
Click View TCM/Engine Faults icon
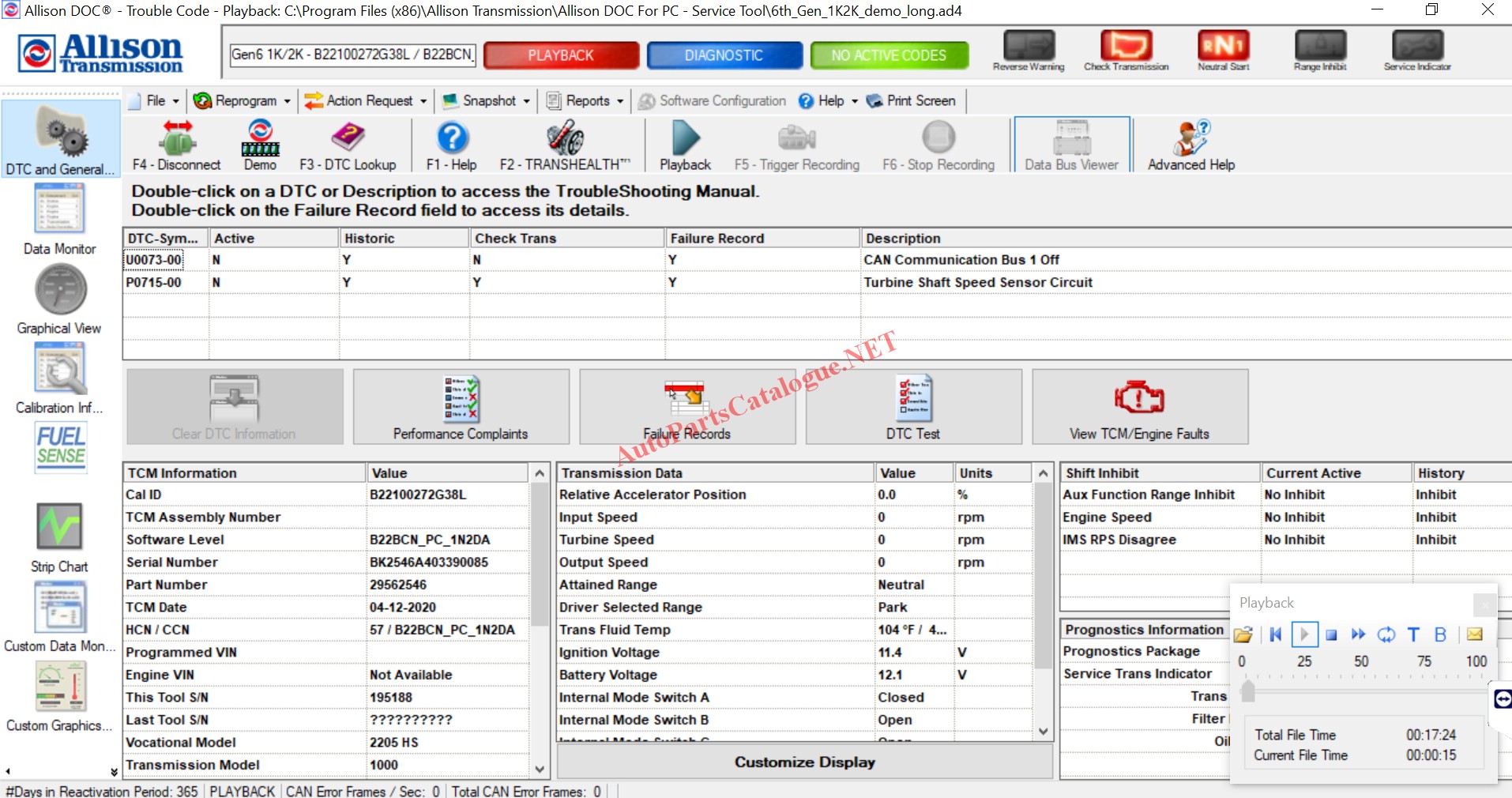[x=1139, y=407]
